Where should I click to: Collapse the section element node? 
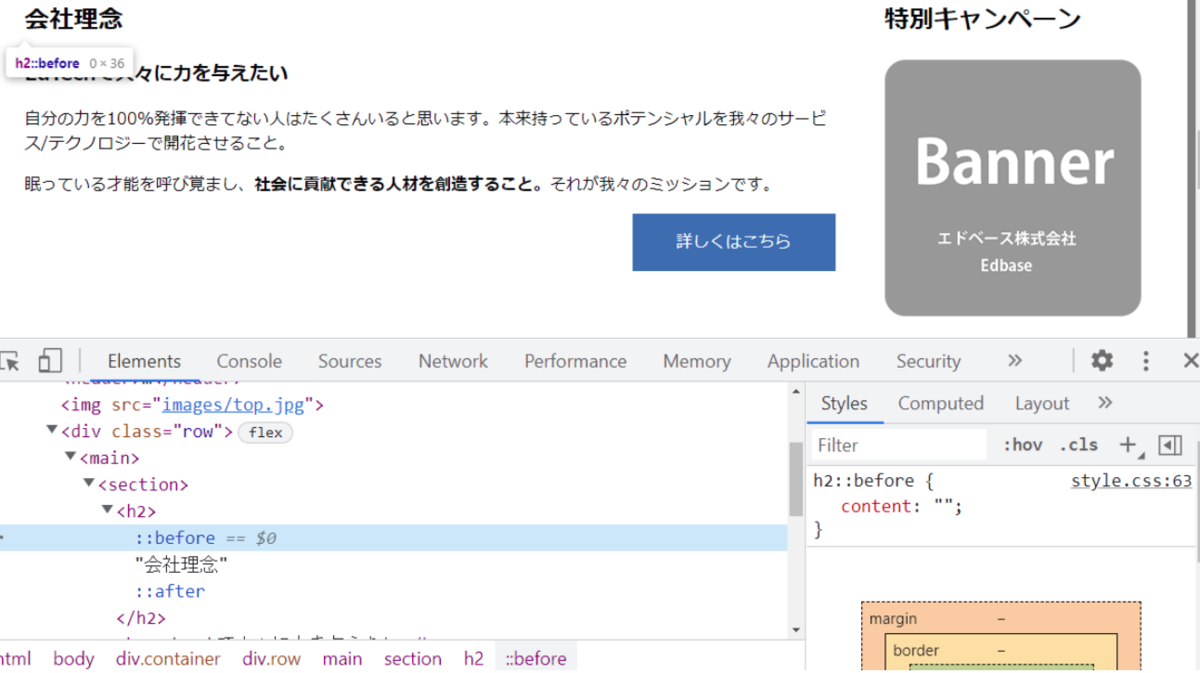point(88,482)
